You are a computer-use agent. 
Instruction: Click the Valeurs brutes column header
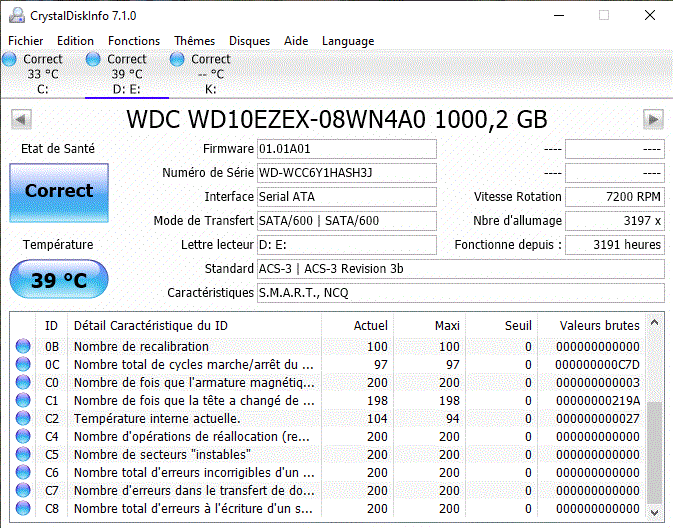pyautogui.click(x=592, y=326)
